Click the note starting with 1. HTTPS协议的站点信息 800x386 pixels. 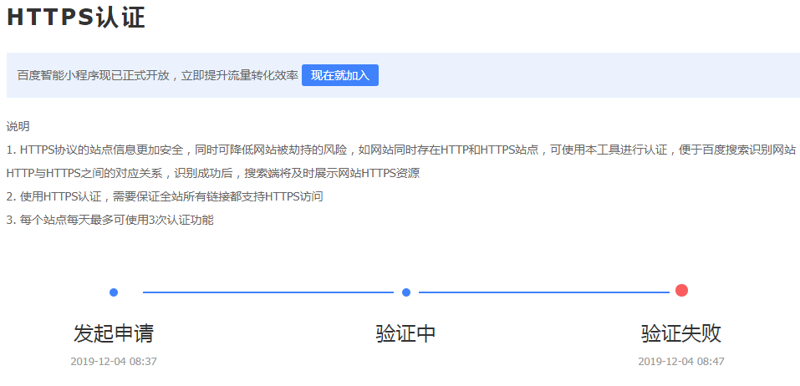click(x=401, y=150)
